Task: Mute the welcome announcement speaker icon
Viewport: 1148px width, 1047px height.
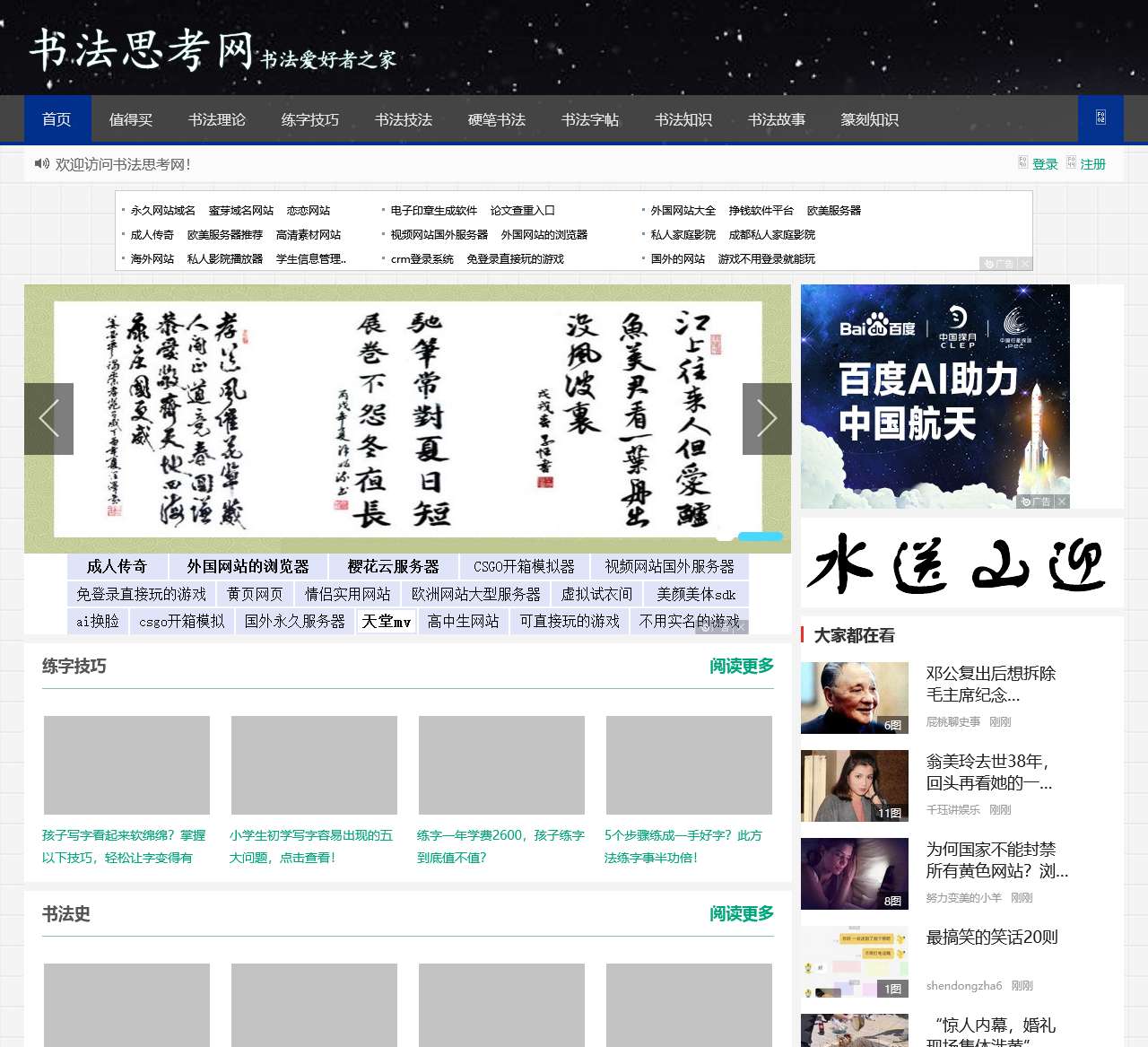Action: (42, 164)
